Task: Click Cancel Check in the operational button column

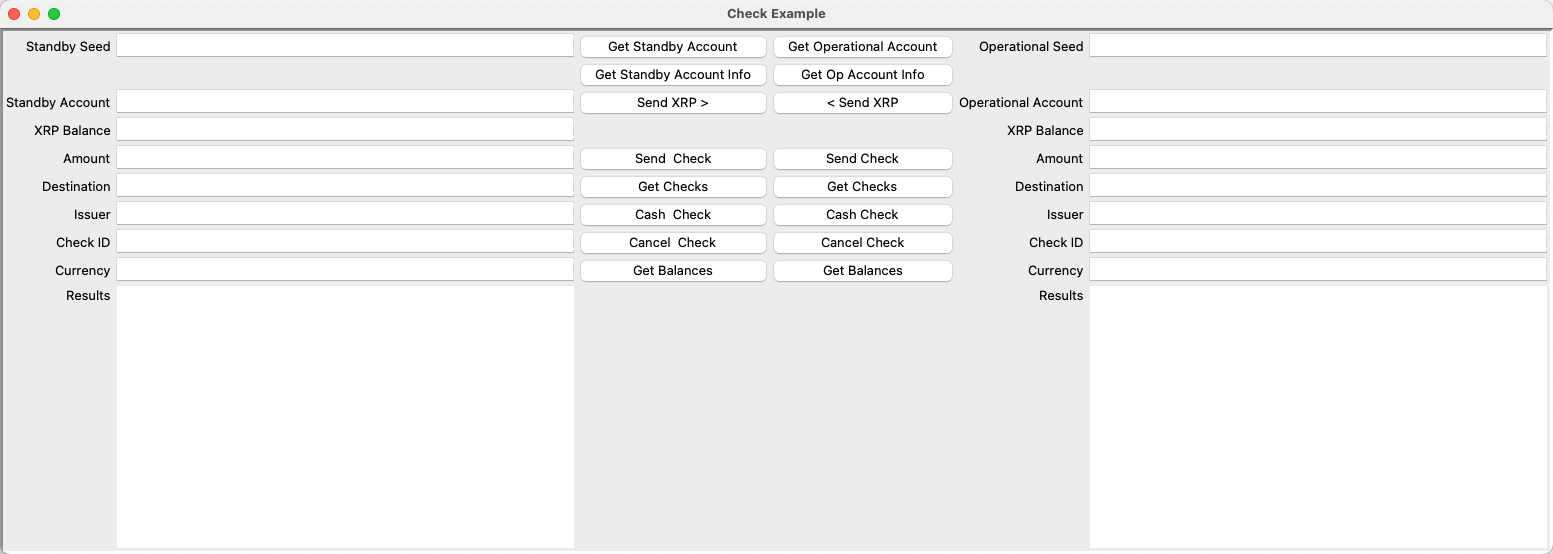Action: pyautogui.click(x=862, y=243)
